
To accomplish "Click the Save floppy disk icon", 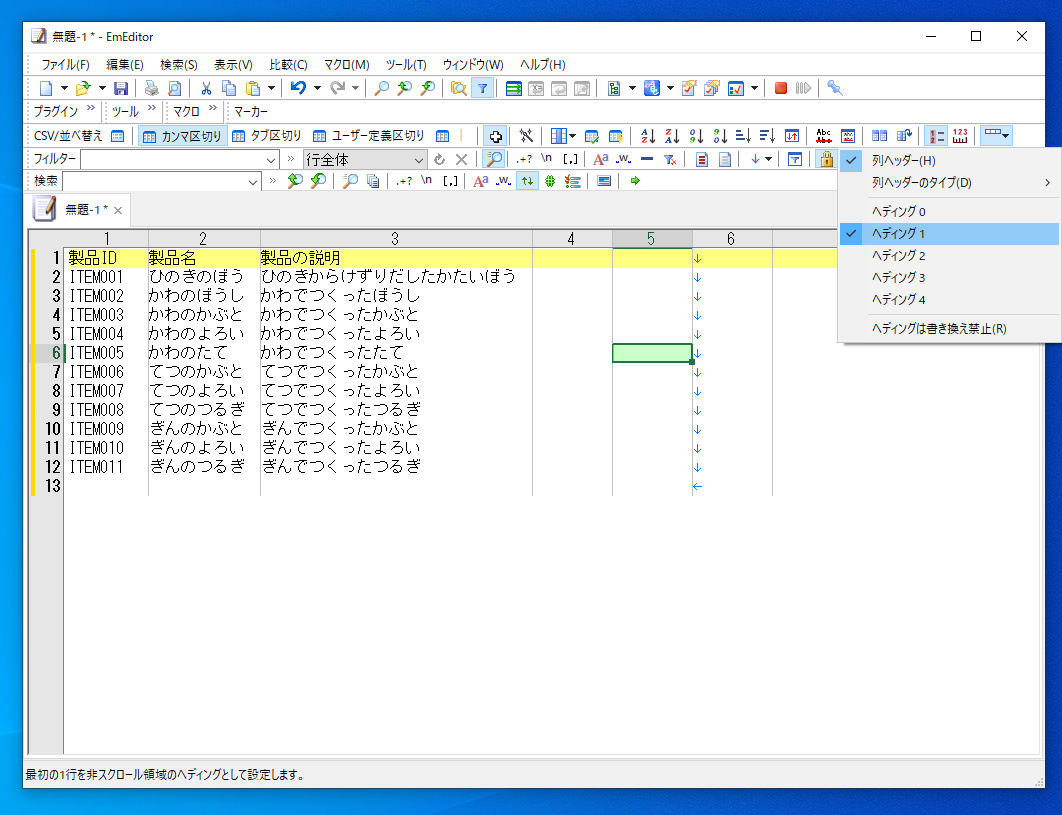I will [x=121, y=89].
